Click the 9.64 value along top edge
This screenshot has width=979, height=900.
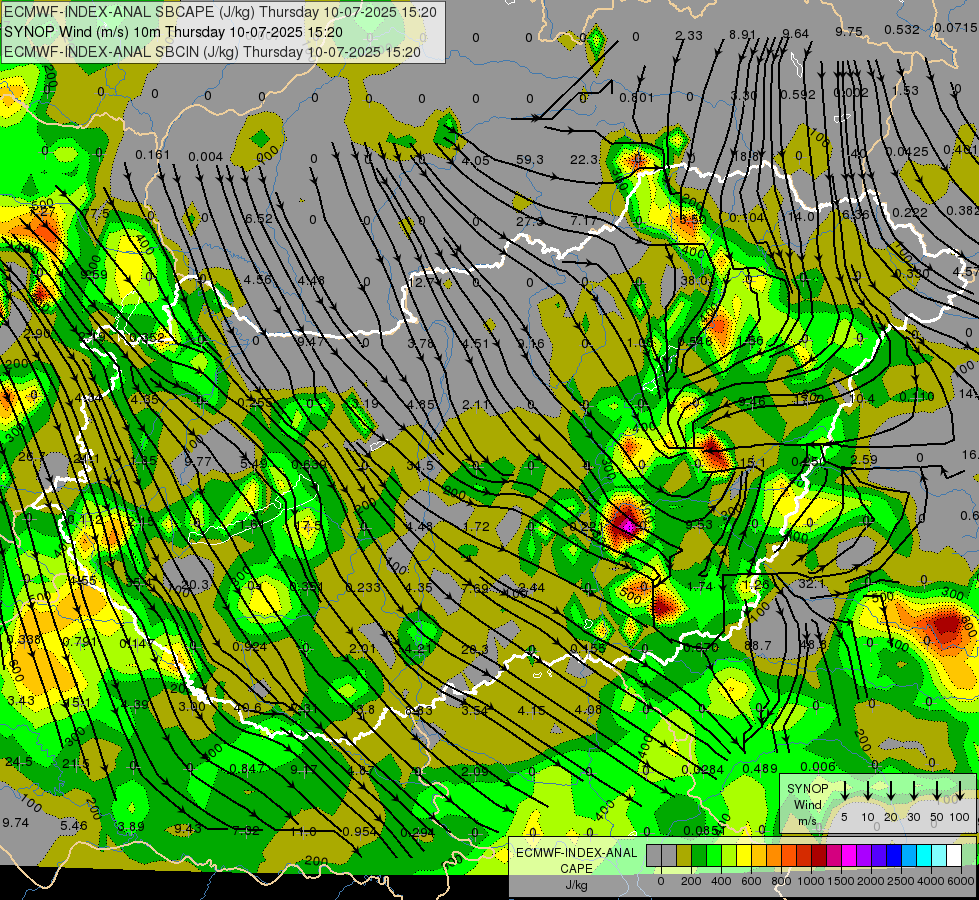(795, 34)
